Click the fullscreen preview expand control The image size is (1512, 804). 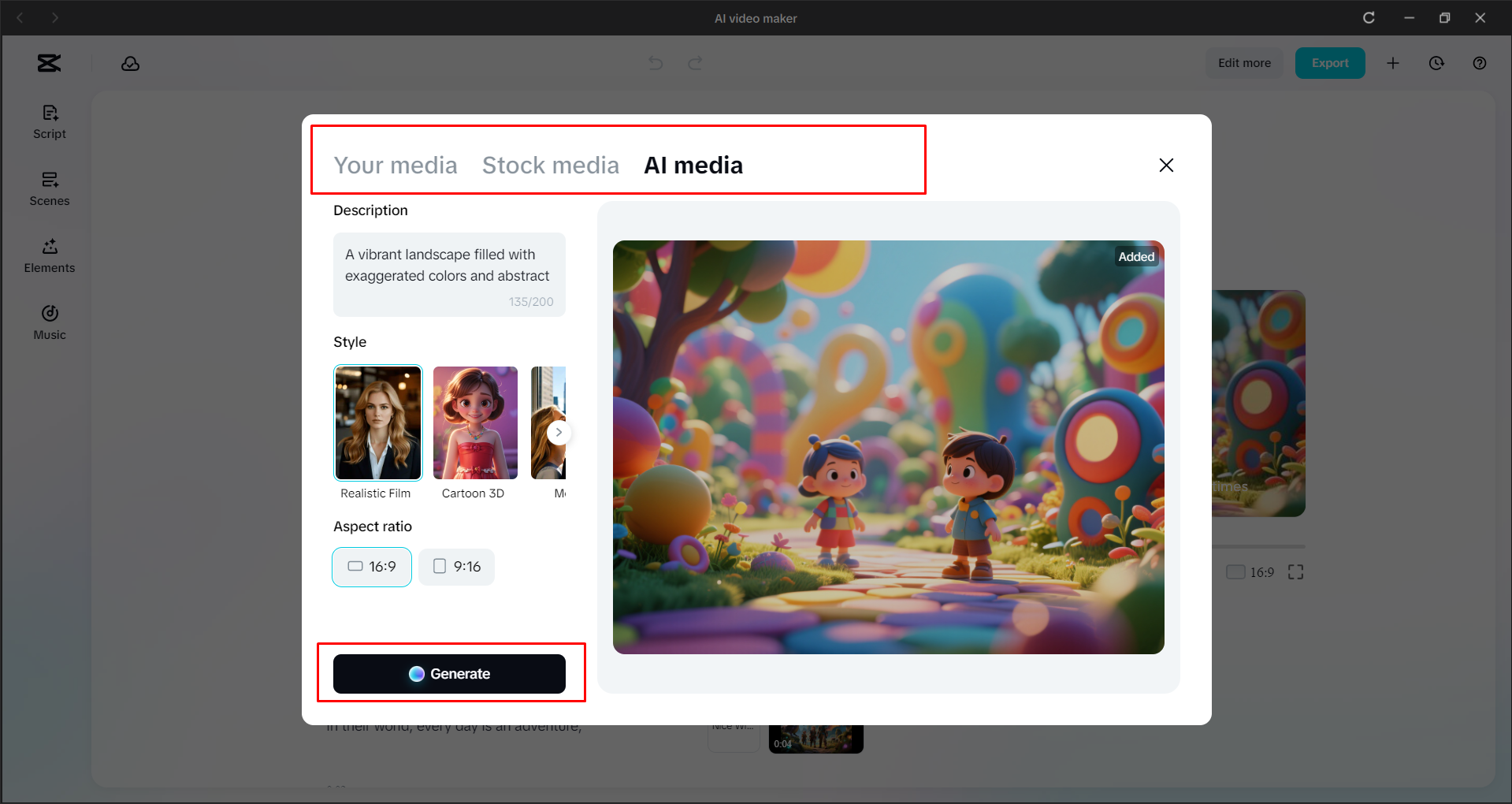point(1295,572)
